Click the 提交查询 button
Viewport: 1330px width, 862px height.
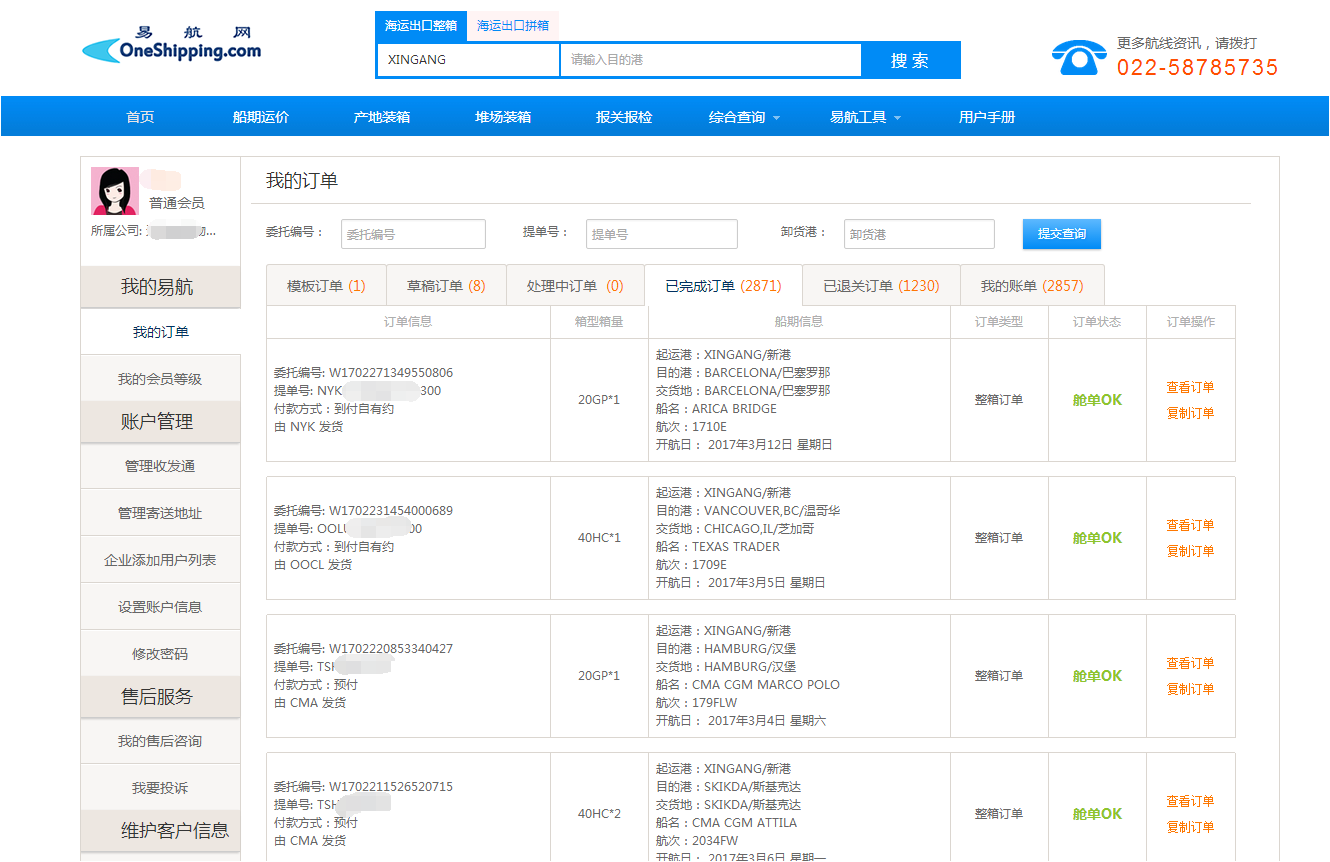click(1061, 234)
